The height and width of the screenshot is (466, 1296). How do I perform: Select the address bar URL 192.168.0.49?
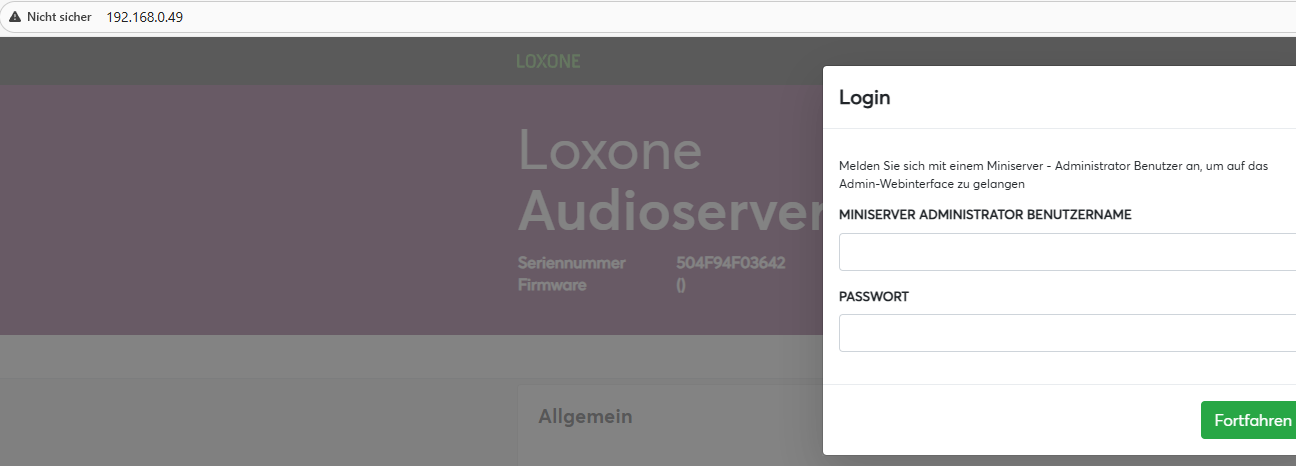click(x=144, y=17)
